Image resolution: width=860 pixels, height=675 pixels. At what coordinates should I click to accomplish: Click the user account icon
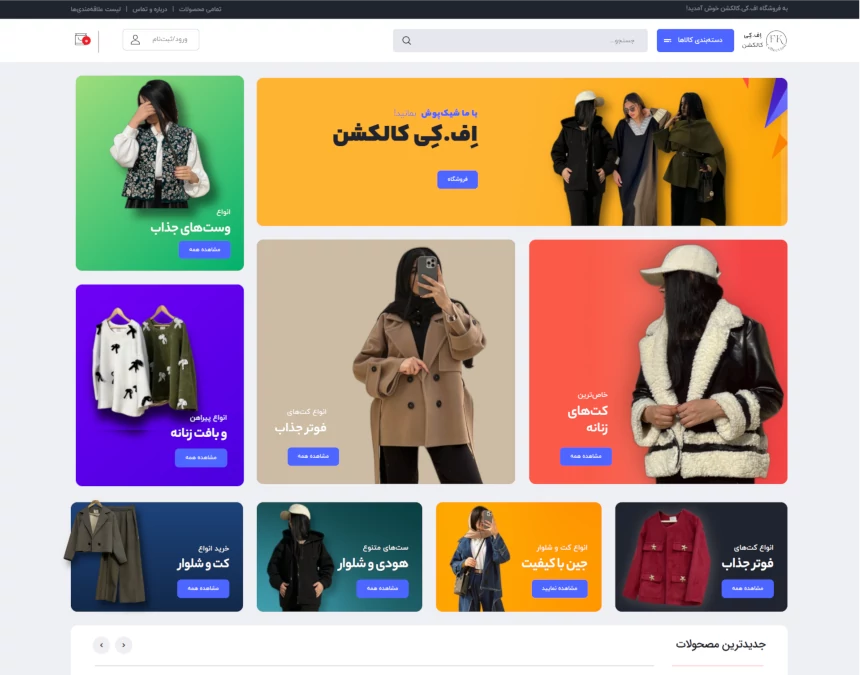(135, 40)
